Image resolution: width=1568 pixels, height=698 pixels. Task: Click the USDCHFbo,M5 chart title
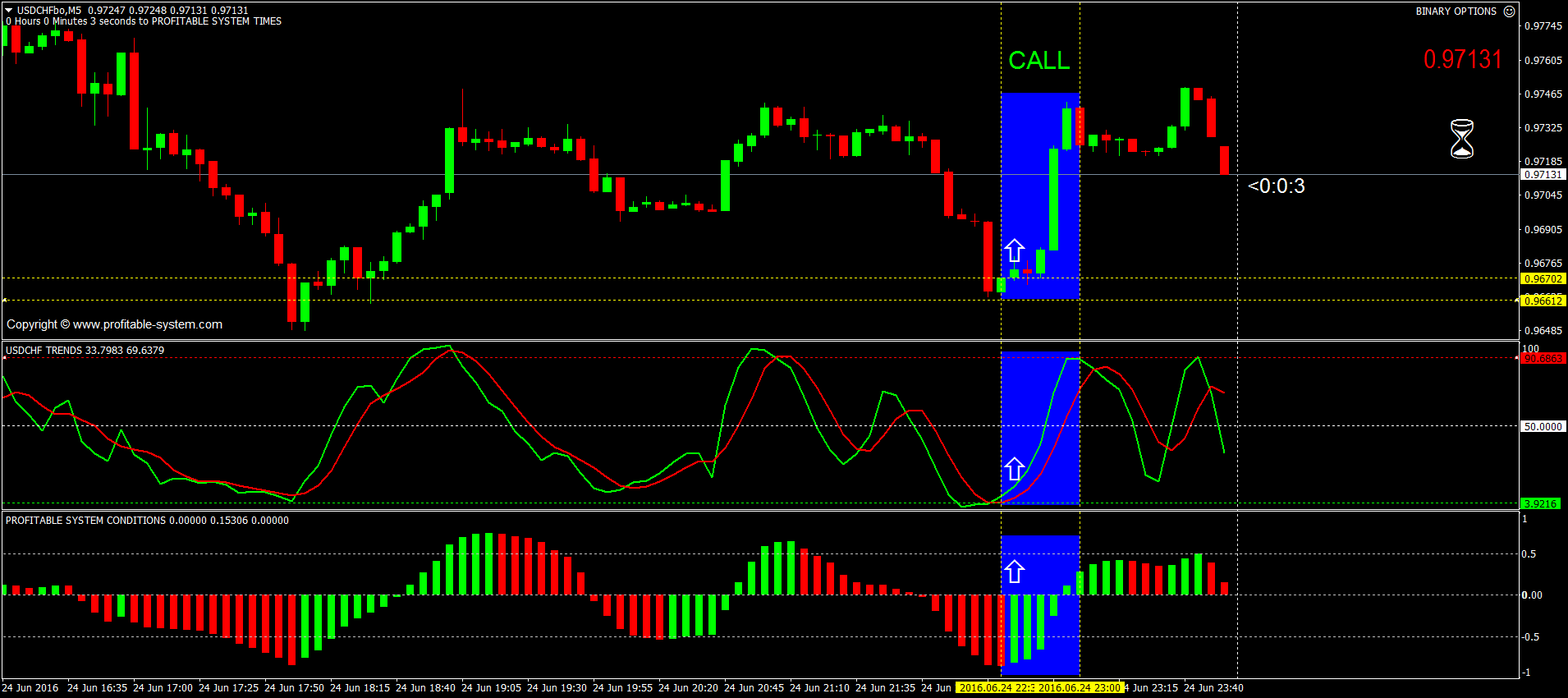[x=49, y=11]
